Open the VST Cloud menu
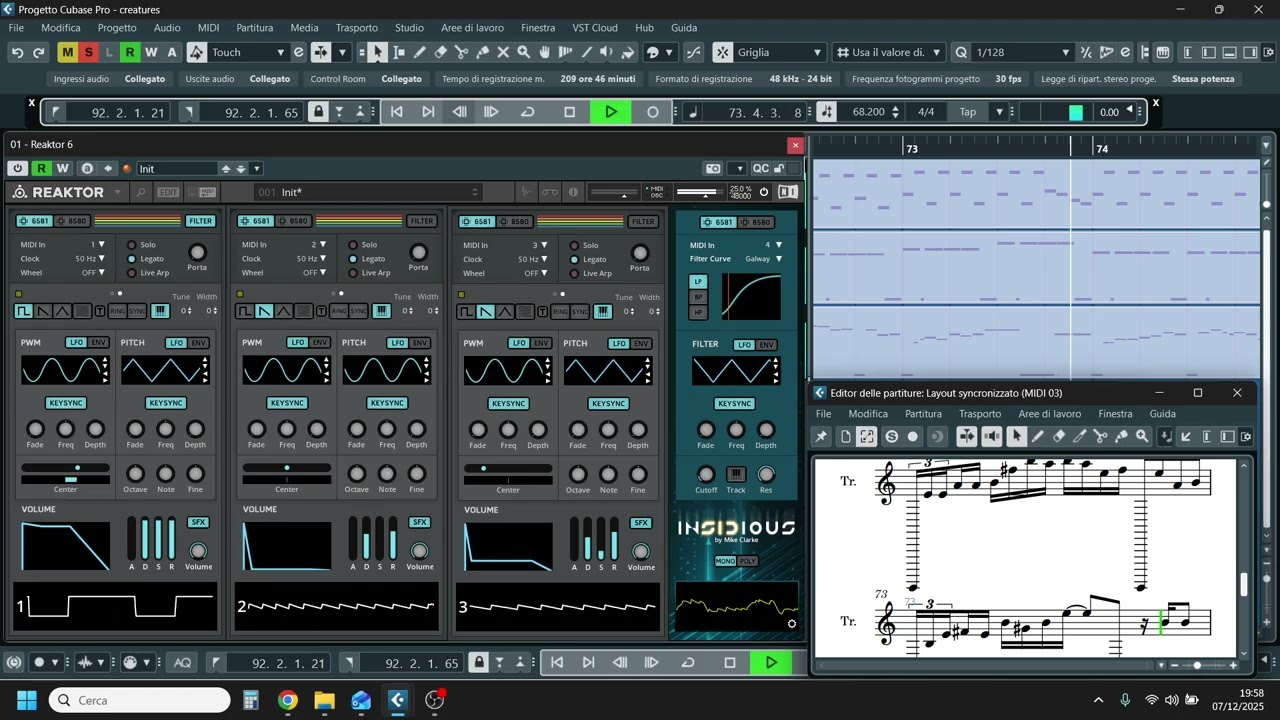The width and height of the screenshot is (1280, 720). pos(595,28)
